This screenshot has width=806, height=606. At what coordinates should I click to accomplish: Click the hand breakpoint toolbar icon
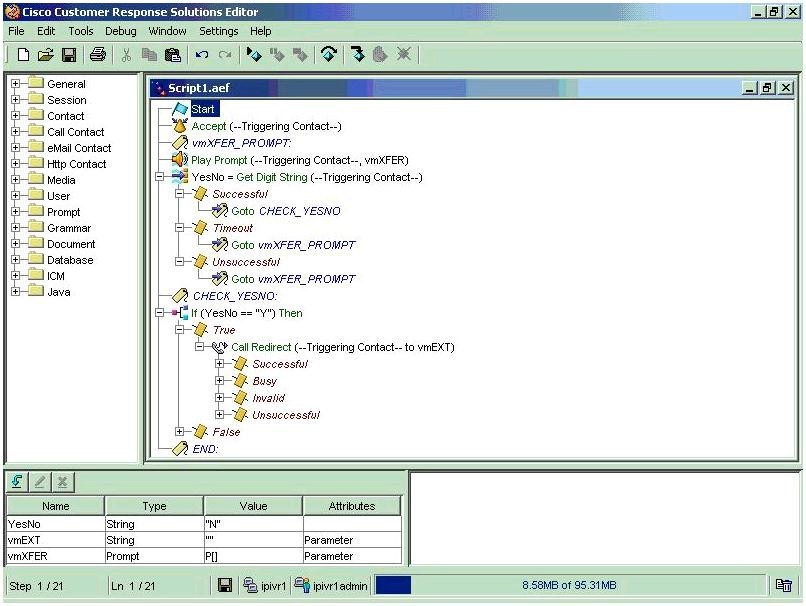click(x=380, y=54)
